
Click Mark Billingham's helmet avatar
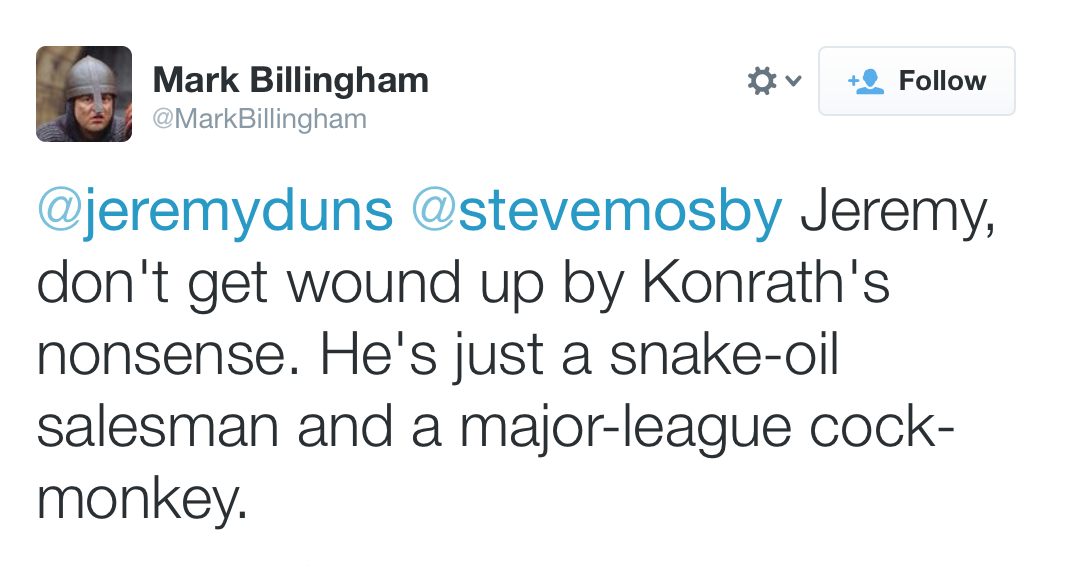pyautogui.click(x=84, y=94)
